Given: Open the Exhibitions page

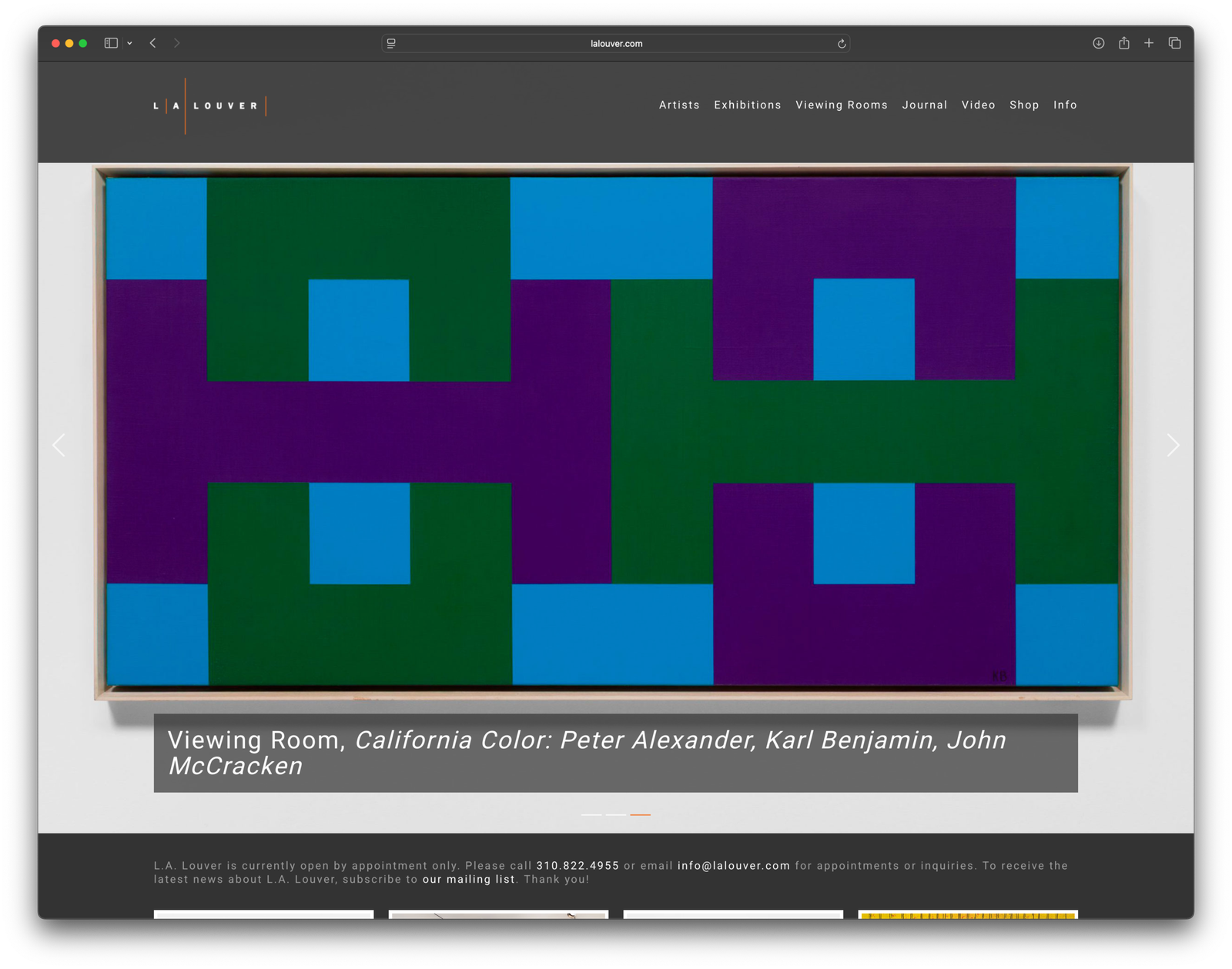Looking at the screenshot, I should pyautogui.click(x=748, y=105).
